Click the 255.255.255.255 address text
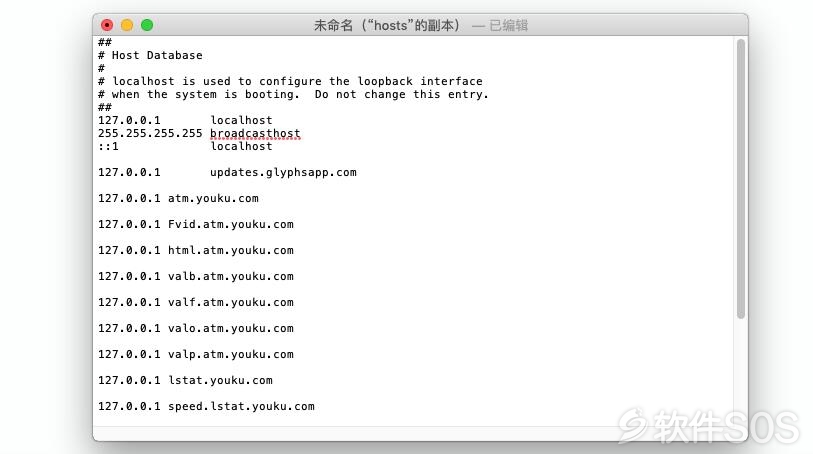813x454 pixels. 150,133
